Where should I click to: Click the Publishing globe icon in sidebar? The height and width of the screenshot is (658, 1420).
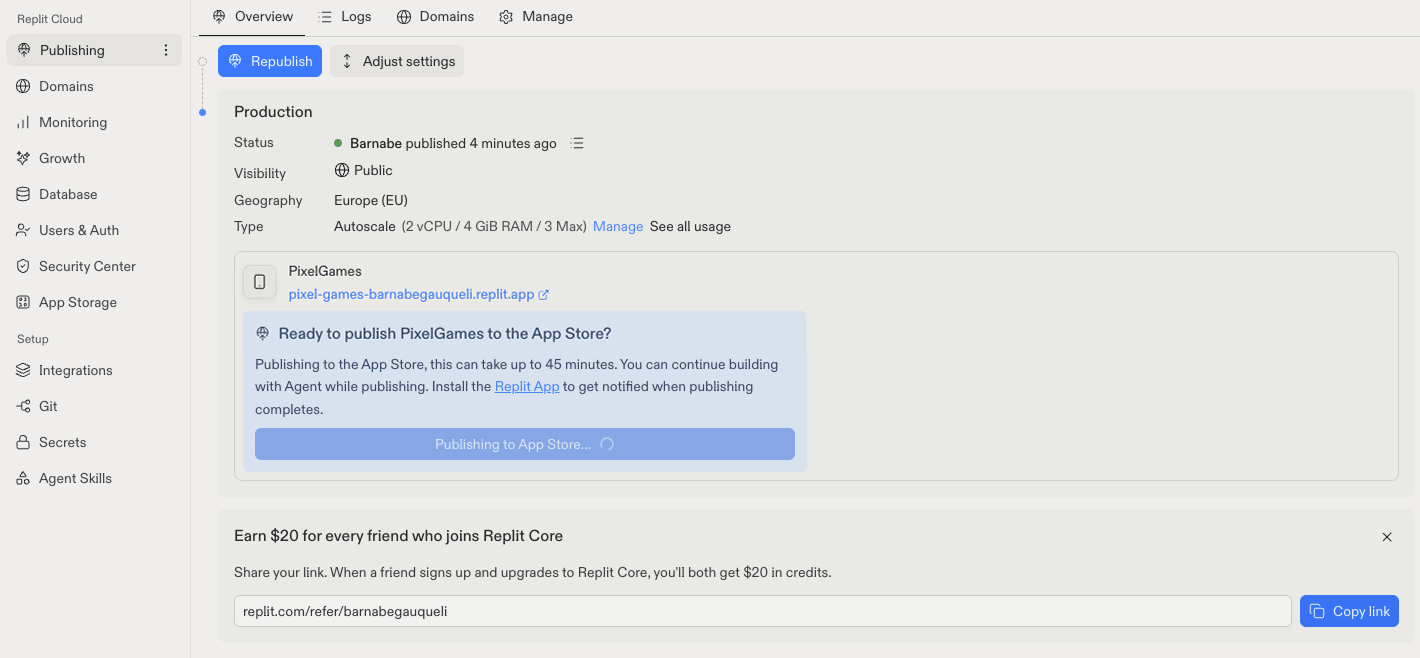pos(24,50)
